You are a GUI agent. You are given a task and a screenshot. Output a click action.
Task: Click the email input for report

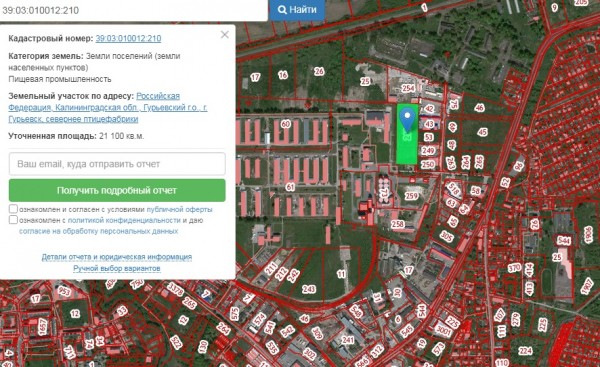point(117,164)
